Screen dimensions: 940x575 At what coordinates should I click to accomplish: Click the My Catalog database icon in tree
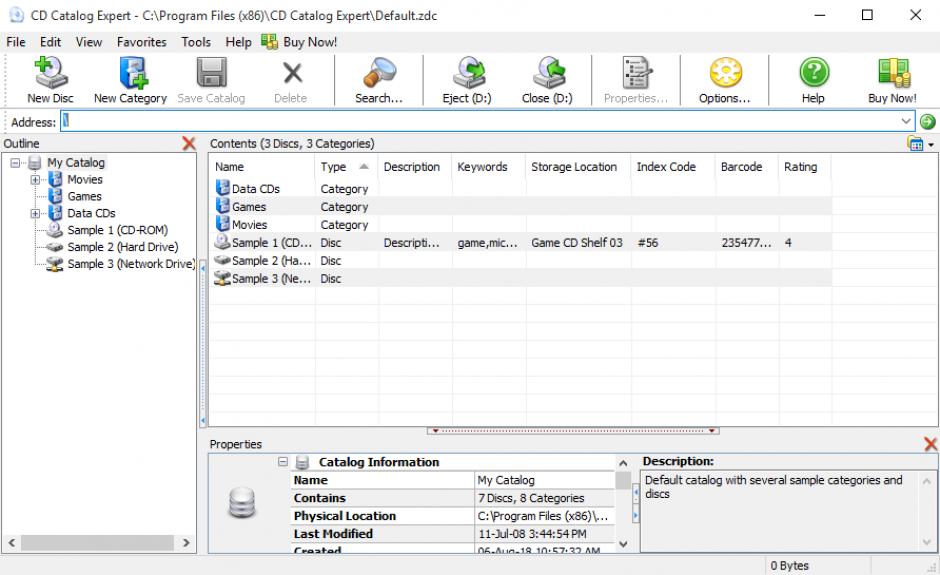pyautogui.click(x=35, y=162)
